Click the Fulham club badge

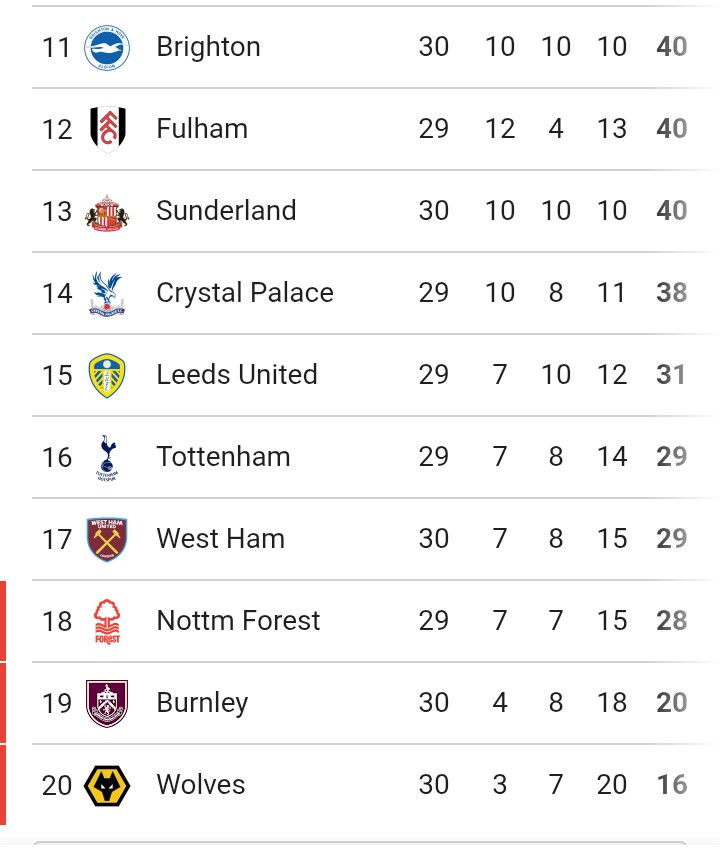[107, 129]
